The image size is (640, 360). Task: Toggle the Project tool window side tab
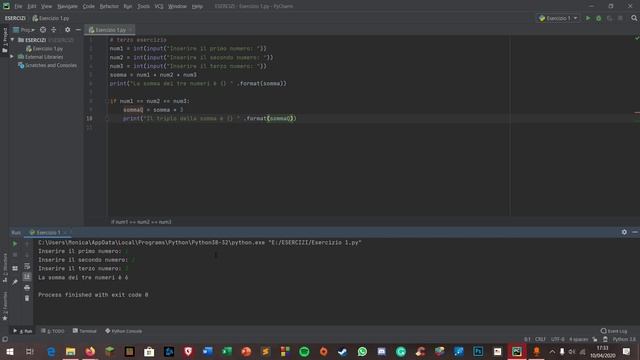coord(4,40)
